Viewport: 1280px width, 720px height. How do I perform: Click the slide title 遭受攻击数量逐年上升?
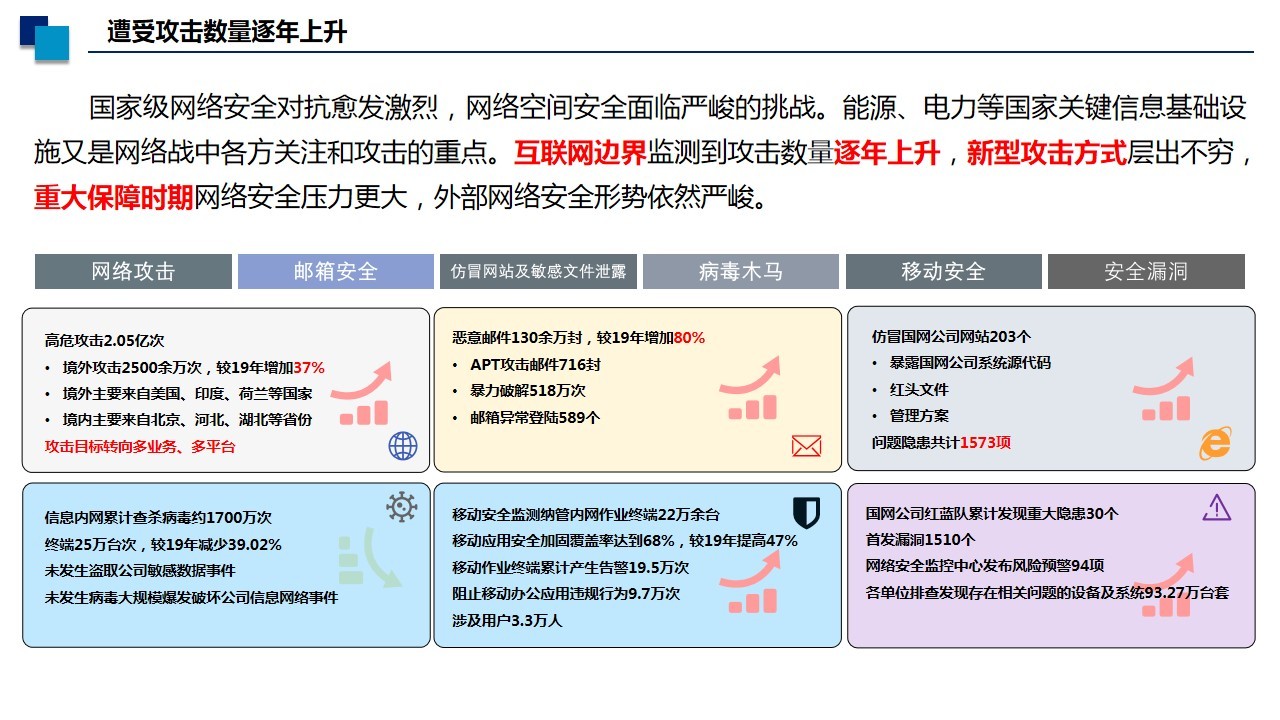pyautogui.click(x=227, y=32)
